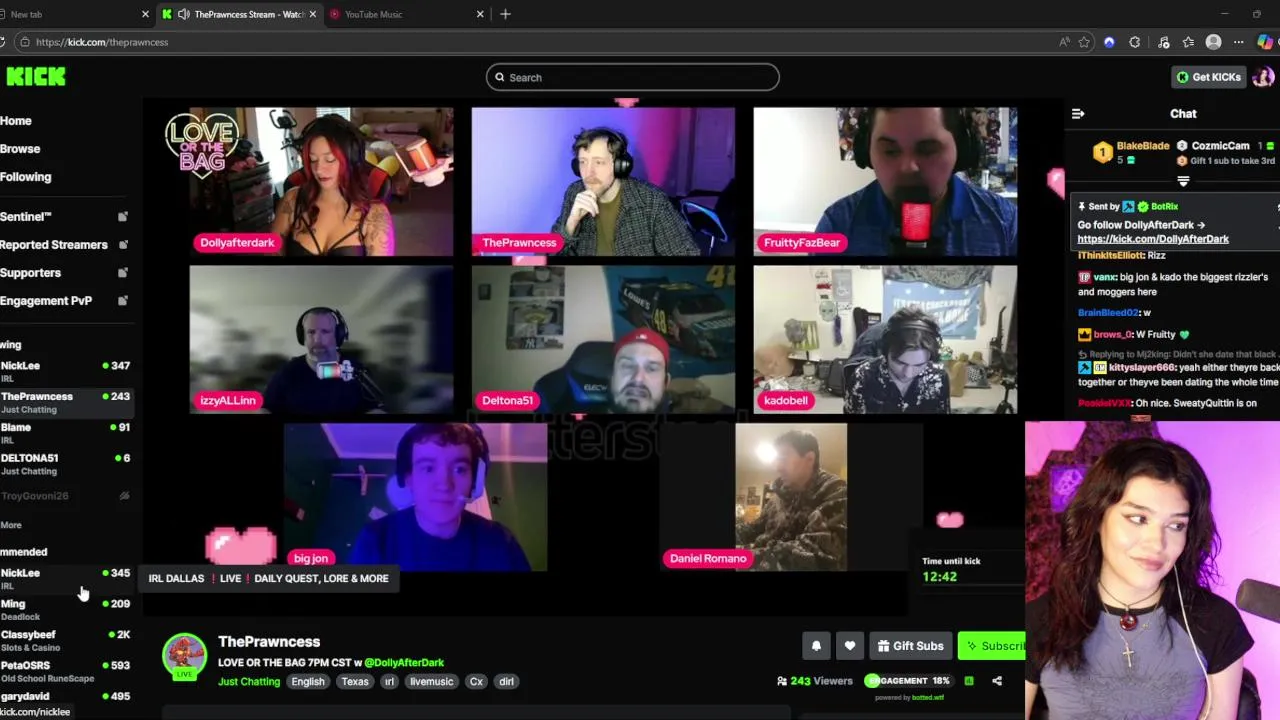The height and width of the screenshot is (720, 1280).
Task: Click the green Subscribe button
Action: point(993,646)
